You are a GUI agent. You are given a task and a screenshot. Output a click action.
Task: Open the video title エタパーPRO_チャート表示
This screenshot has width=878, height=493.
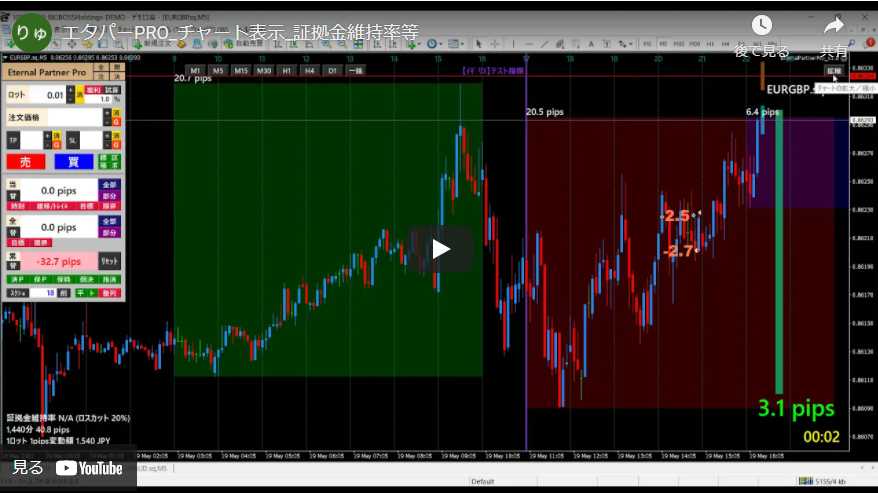pos(240,32)
